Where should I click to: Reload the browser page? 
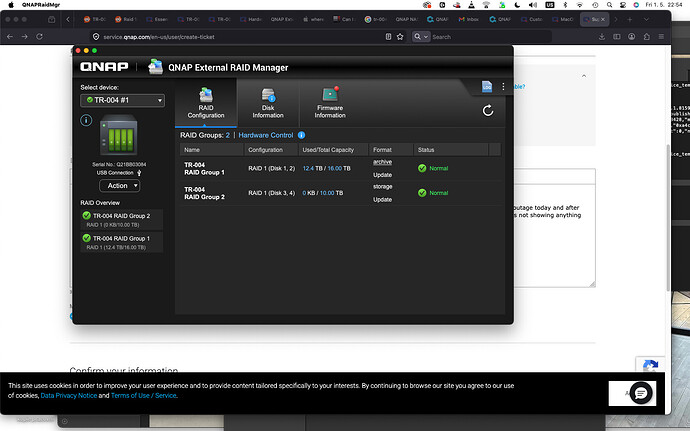(40, 37)
